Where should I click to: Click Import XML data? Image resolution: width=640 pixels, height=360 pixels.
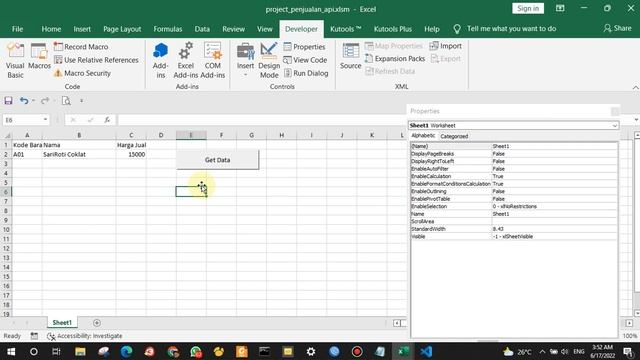[x=446, y=46]
